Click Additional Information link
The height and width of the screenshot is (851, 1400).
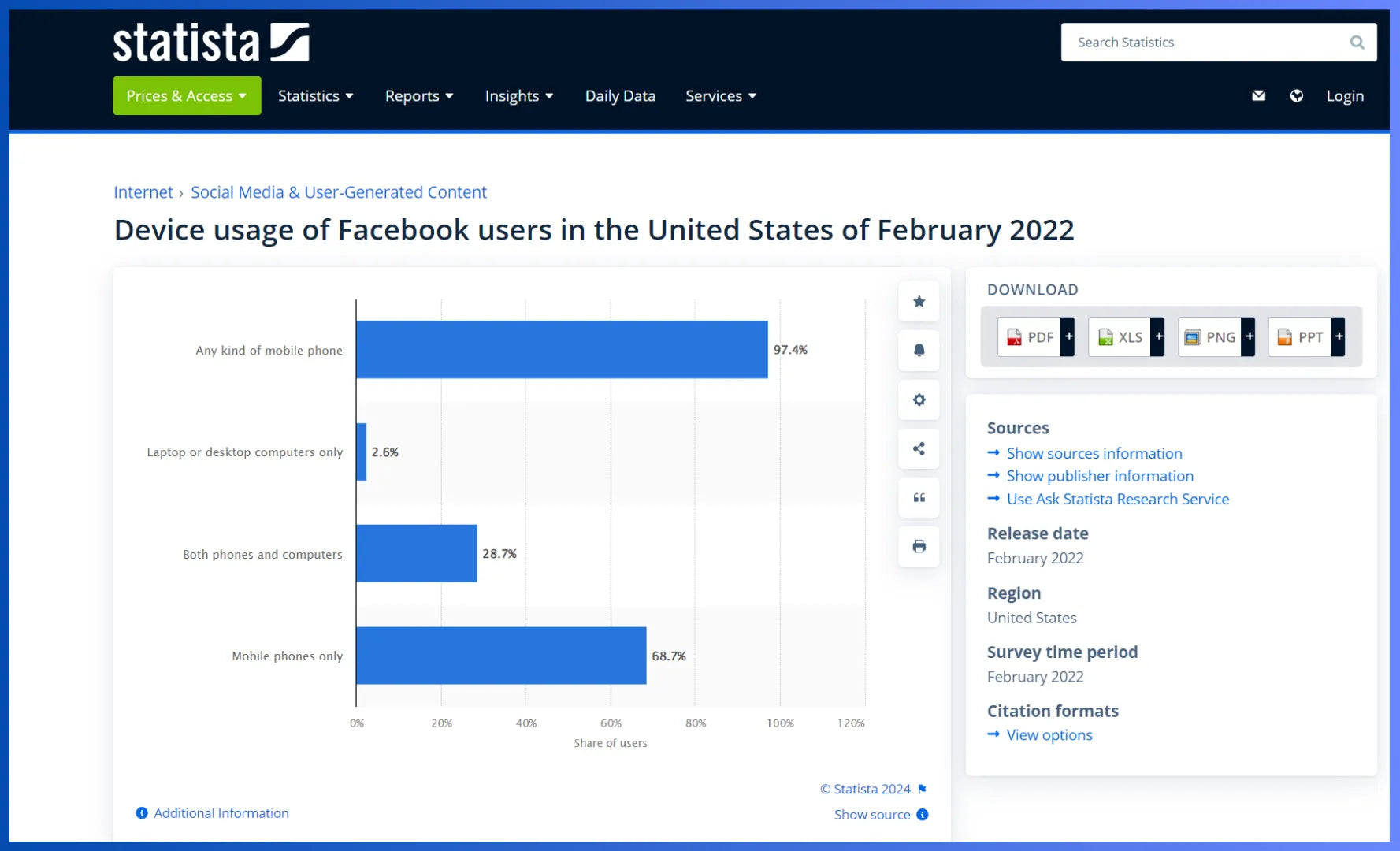221,813
